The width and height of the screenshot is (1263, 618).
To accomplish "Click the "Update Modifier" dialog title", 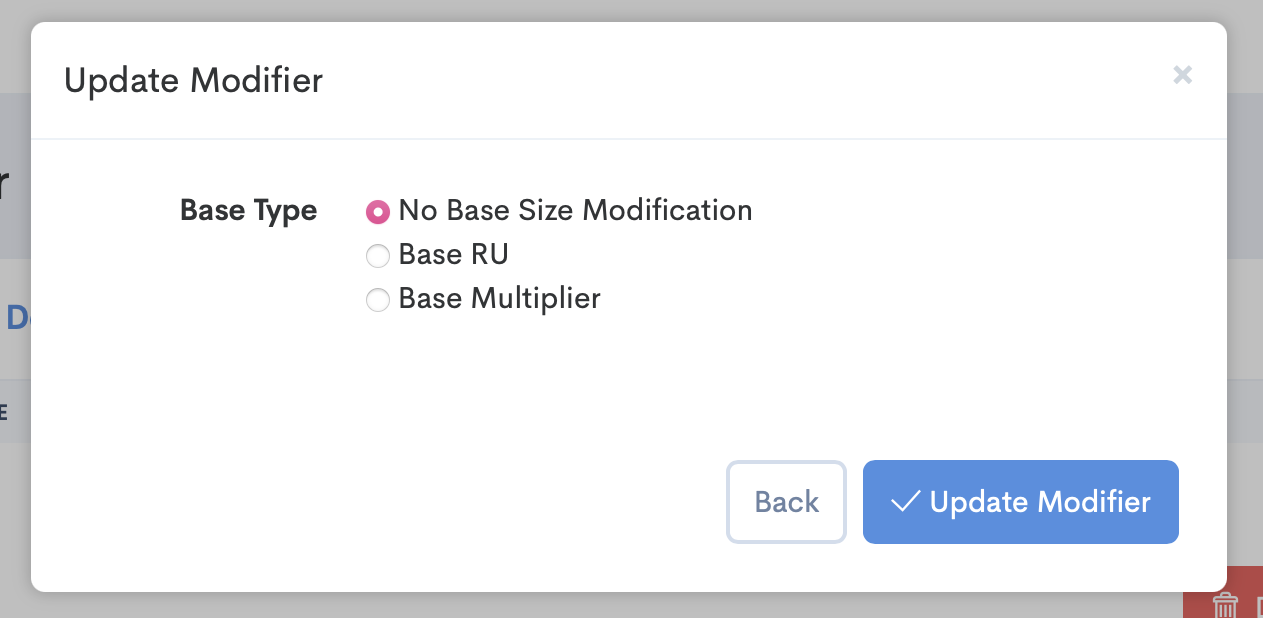I will tap(193, 80).
